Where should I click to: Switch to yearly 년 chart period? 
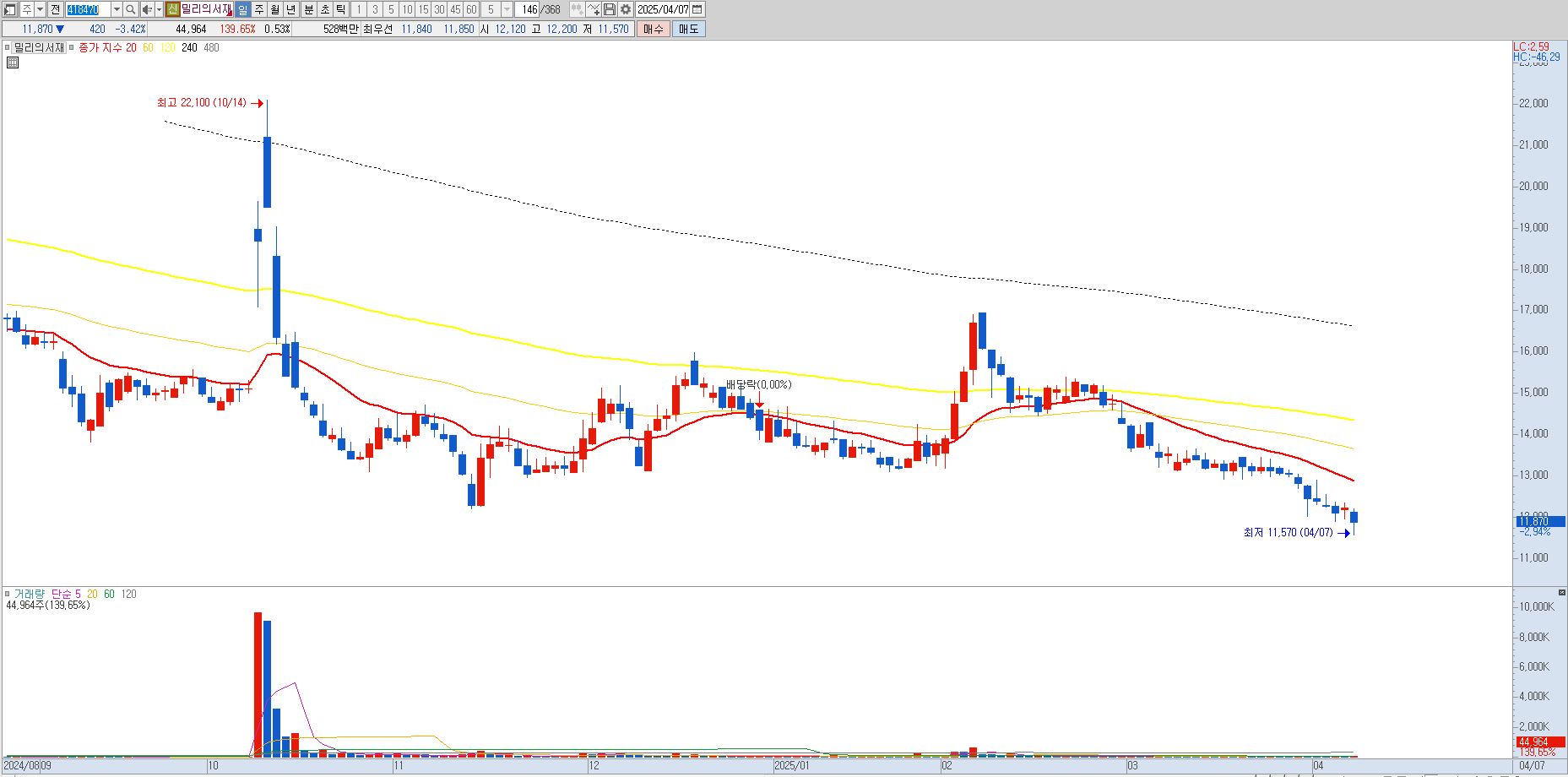click(291, 9)
